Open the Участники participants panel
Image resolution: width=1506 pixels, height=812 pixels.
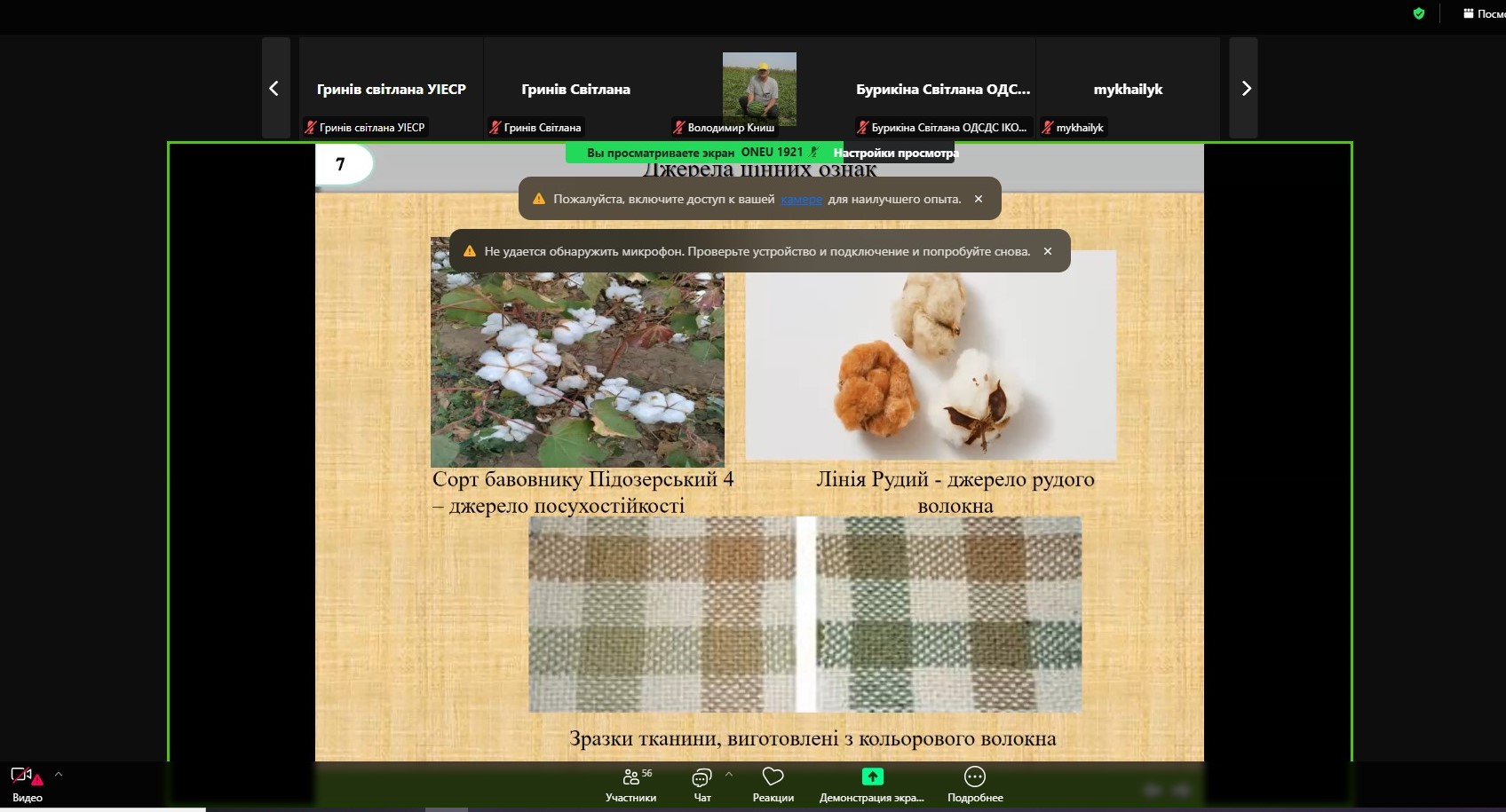(x=631, y=784)
